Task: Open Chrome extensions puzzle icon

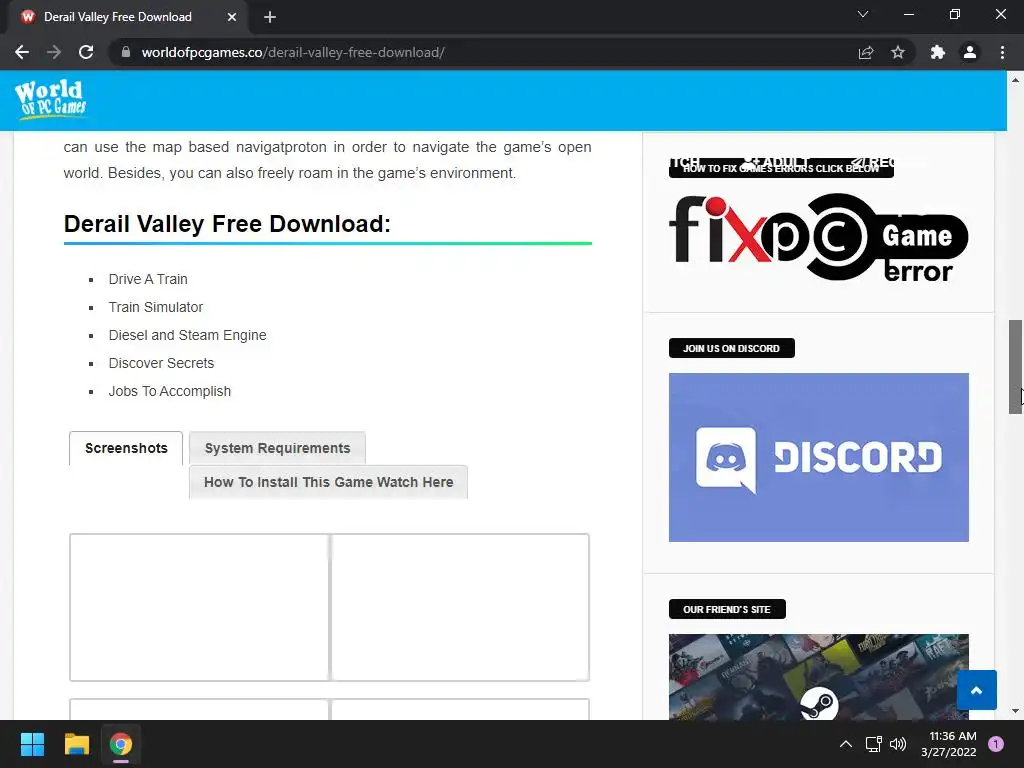Action: 938,52
